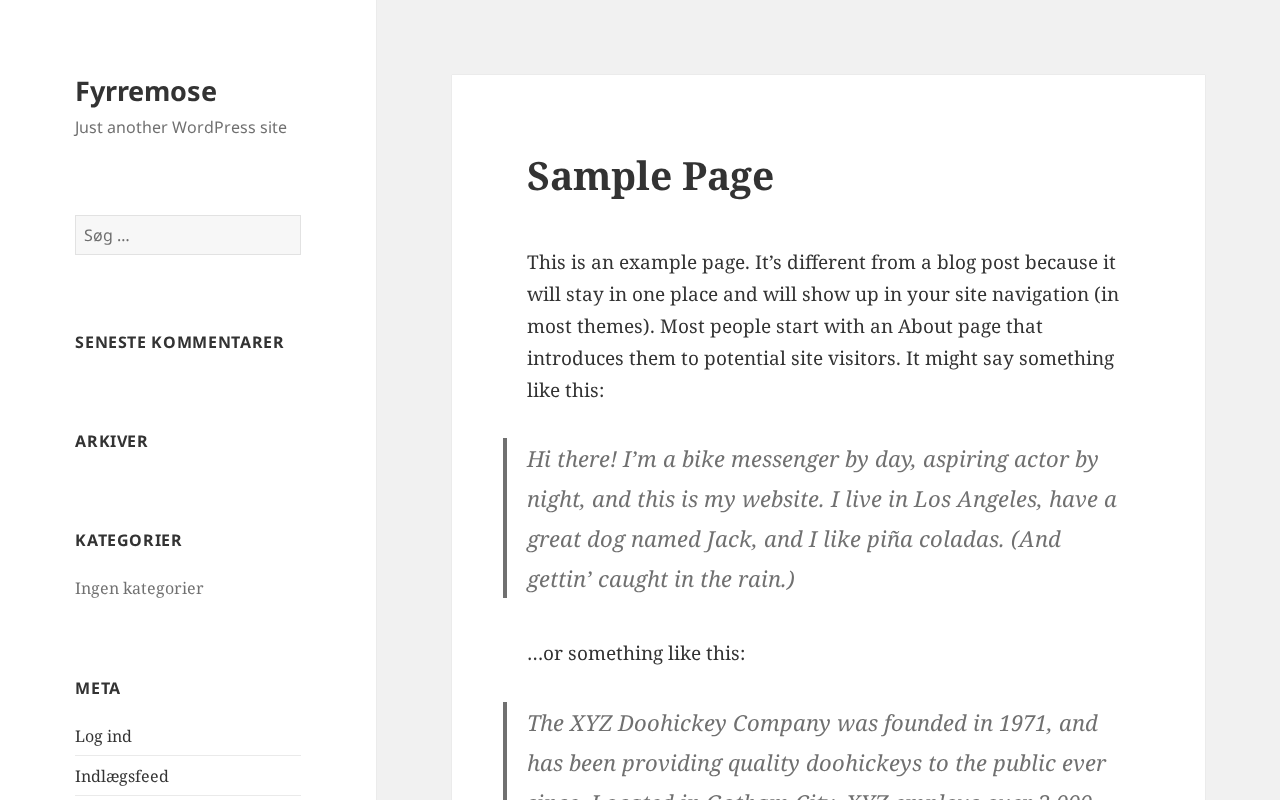Focus the Søg search field
The width and height of the screenshot is (1280, 800).
(x=188, y=235)
